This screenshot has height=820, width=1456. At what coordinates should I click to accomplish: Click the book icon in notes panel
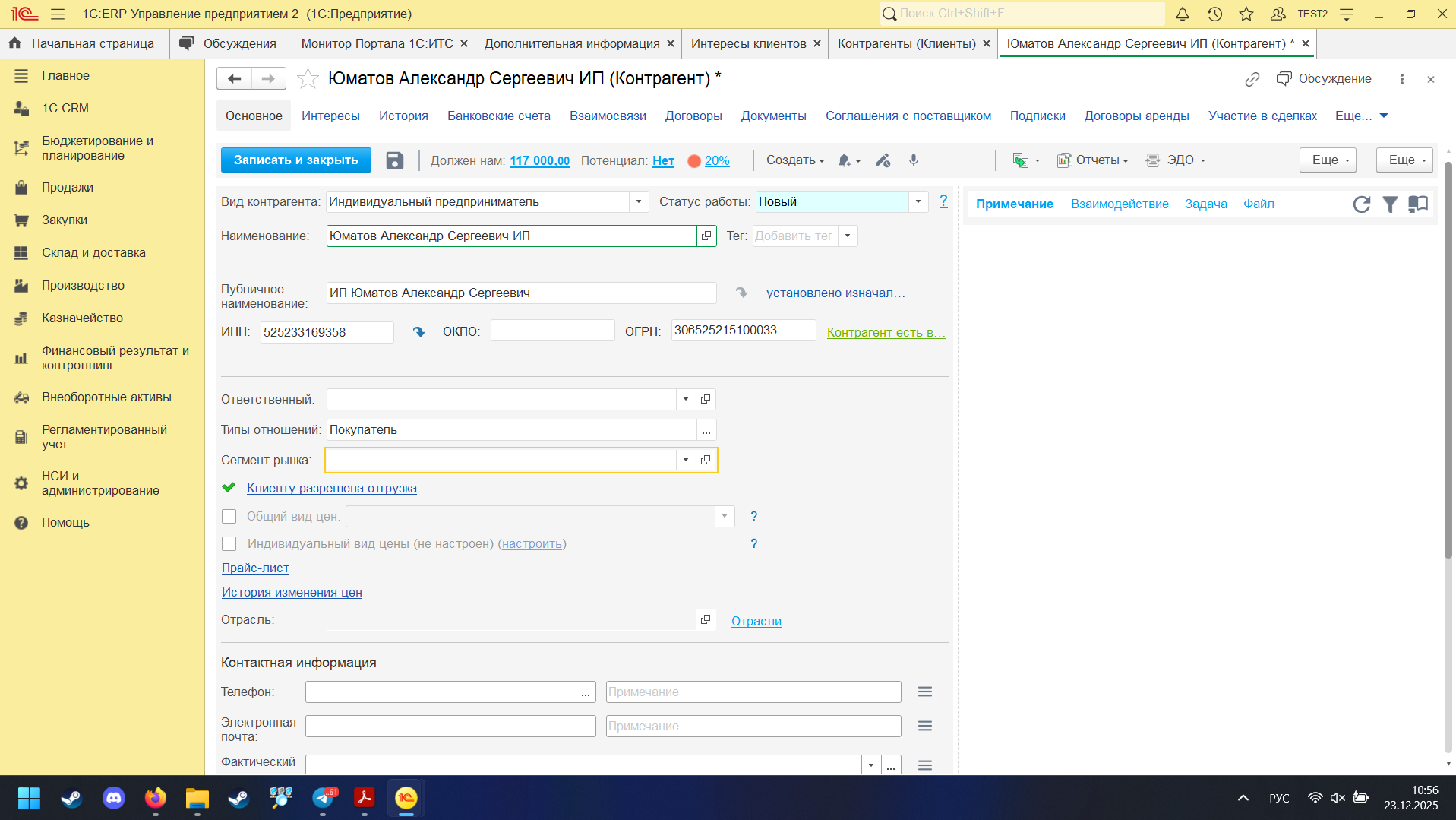[1418, 204]
